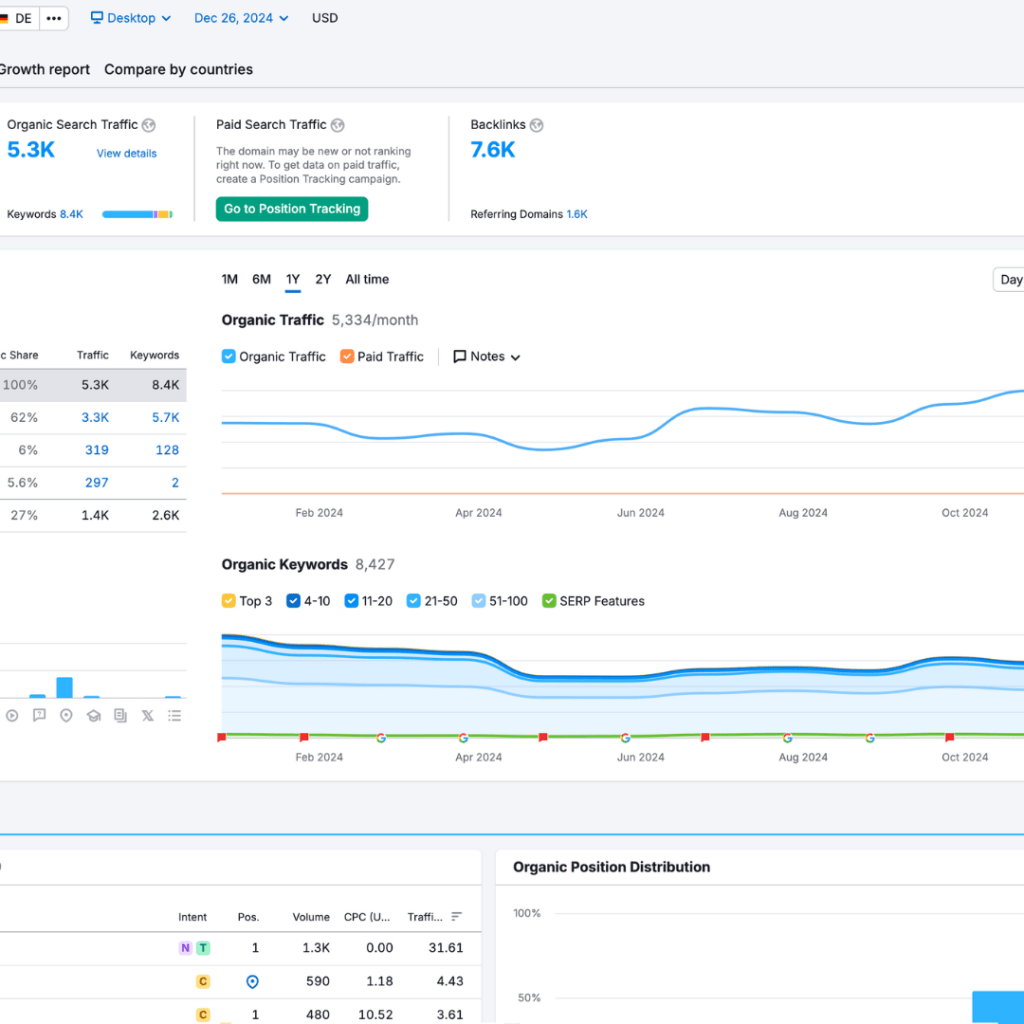Open the Desktop device dropdown
The height and width of the screenshot is (1024, 1024).
click(131, 18)
